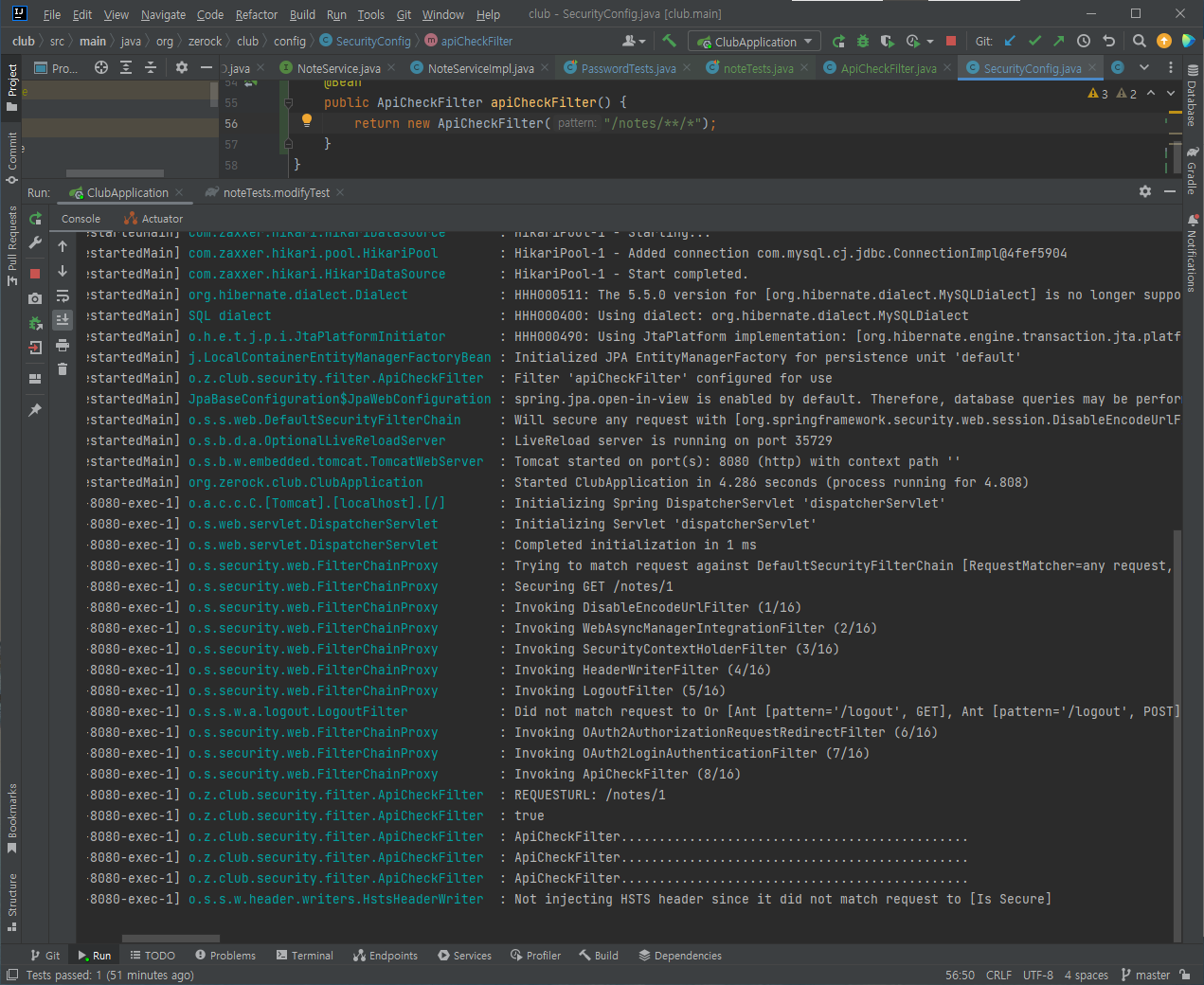Stop the application with toolbar red square
Viewport: 1204px width, 985px height.
(x=951, y=41)
